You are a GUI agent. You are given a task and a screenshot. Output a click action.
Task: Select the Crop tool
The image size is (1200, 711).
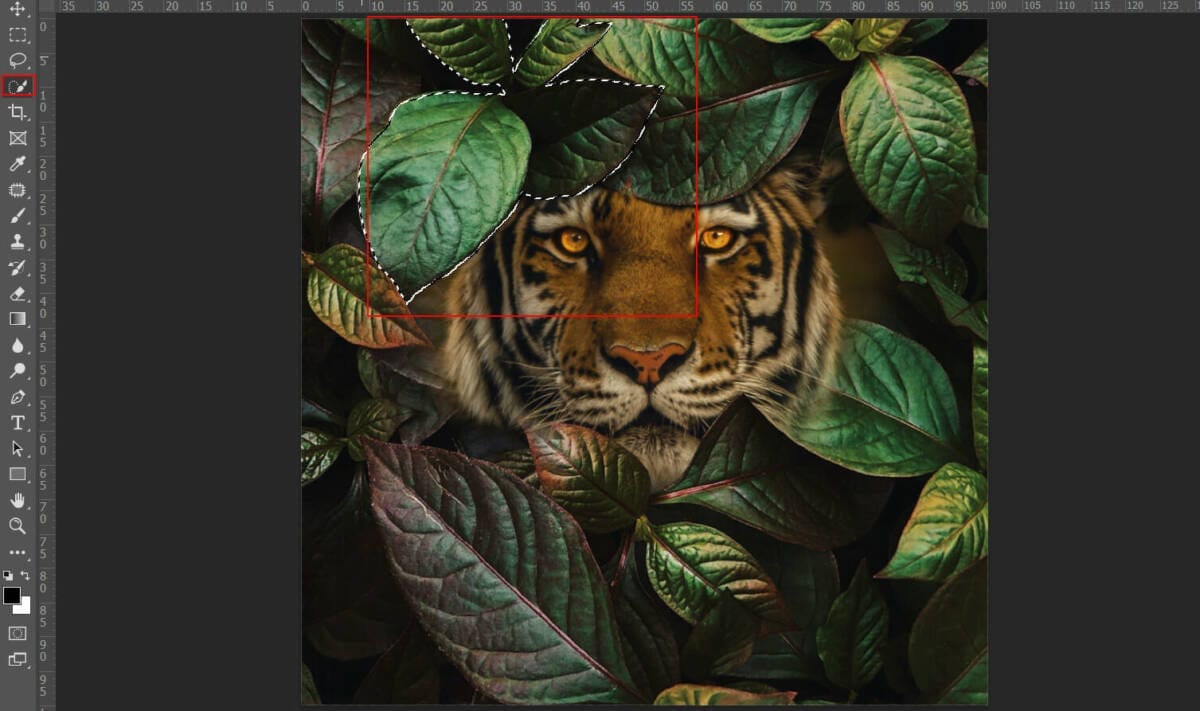[17, 113]
